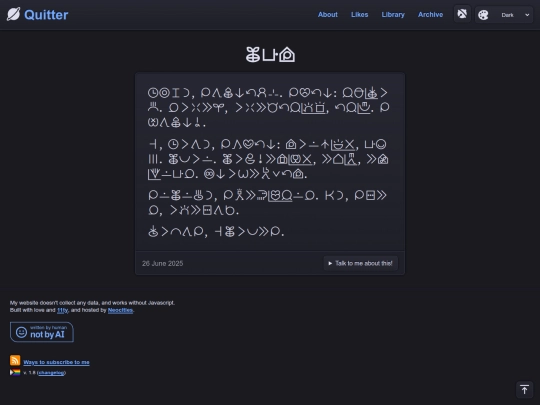The image size is (540, 405).
Task: Open the changelog link
Action: point(51,373)
